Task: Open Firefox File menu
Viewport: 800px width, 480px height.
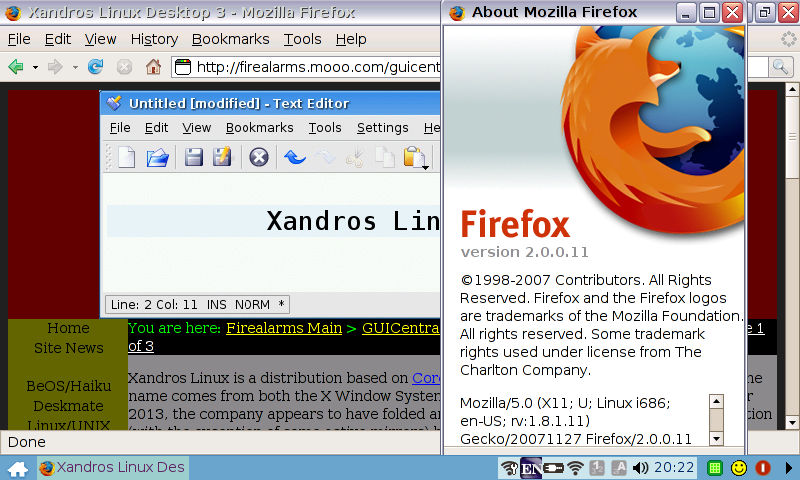Action: [19, 39]
